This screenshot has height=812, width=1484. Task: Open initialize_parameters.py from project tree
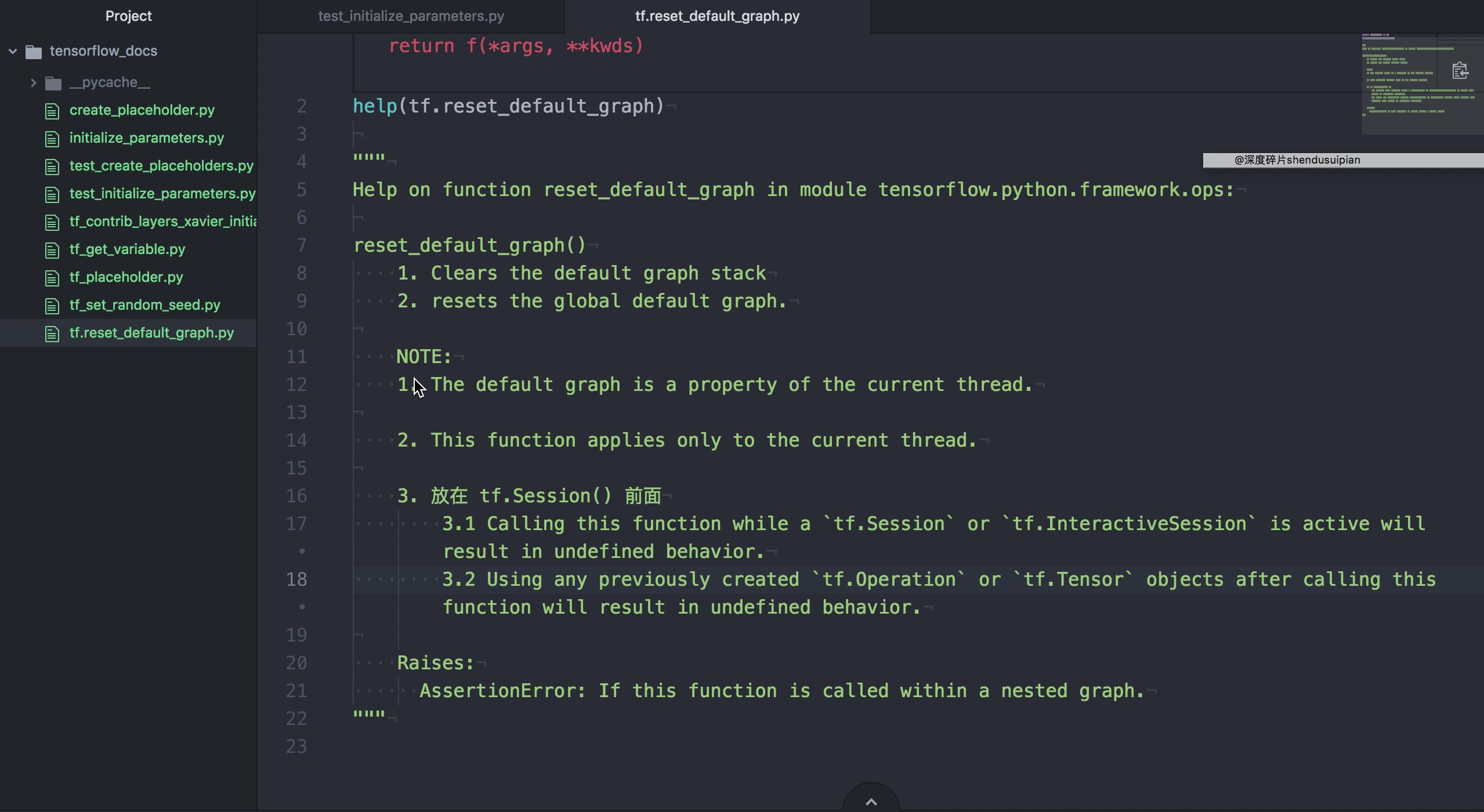click(x=147, y=138)
